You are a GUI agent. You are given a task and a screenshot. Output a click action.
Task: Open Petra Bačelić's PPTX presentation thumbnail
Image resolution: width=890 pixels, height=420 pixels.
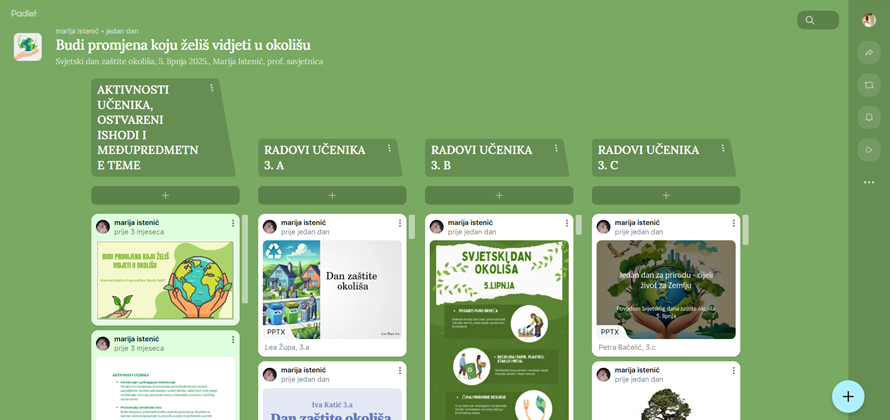pyautogui.click(x=666, y=289)
